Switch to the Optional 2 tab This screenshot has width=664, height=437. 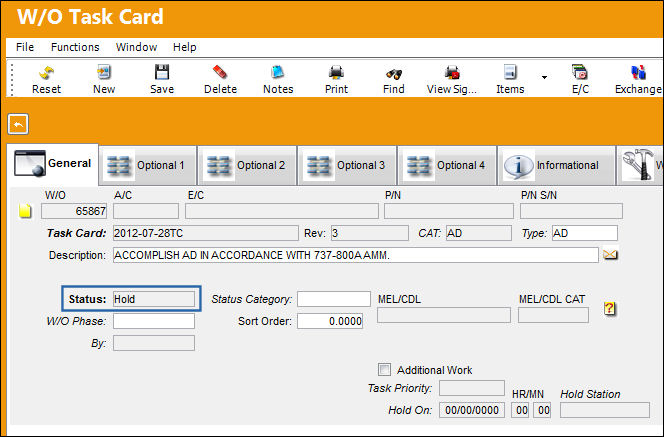click(247, 165)
